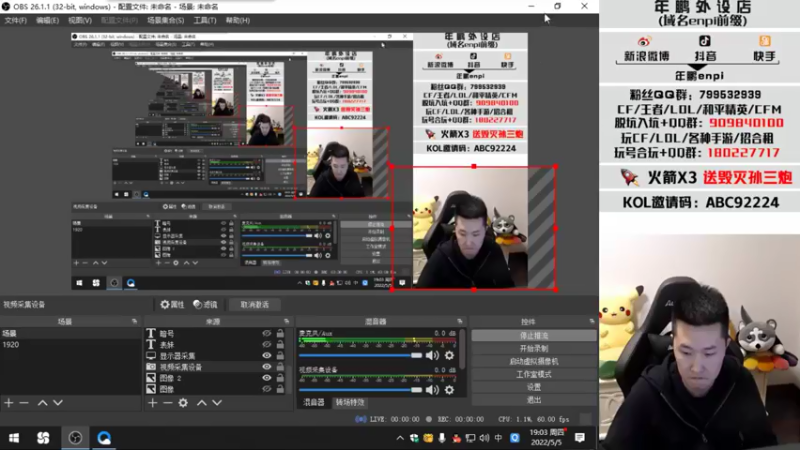Screen dimensions: 800x450
Task: Open the Windows notification center icon
Action: tap(580, 438)
